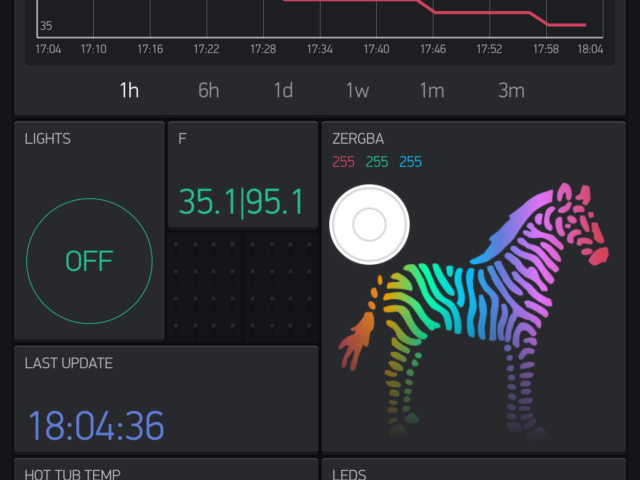Click the 35 y-axis label
640x480 pixels.
pyautogui.click(x=46, y=26)
